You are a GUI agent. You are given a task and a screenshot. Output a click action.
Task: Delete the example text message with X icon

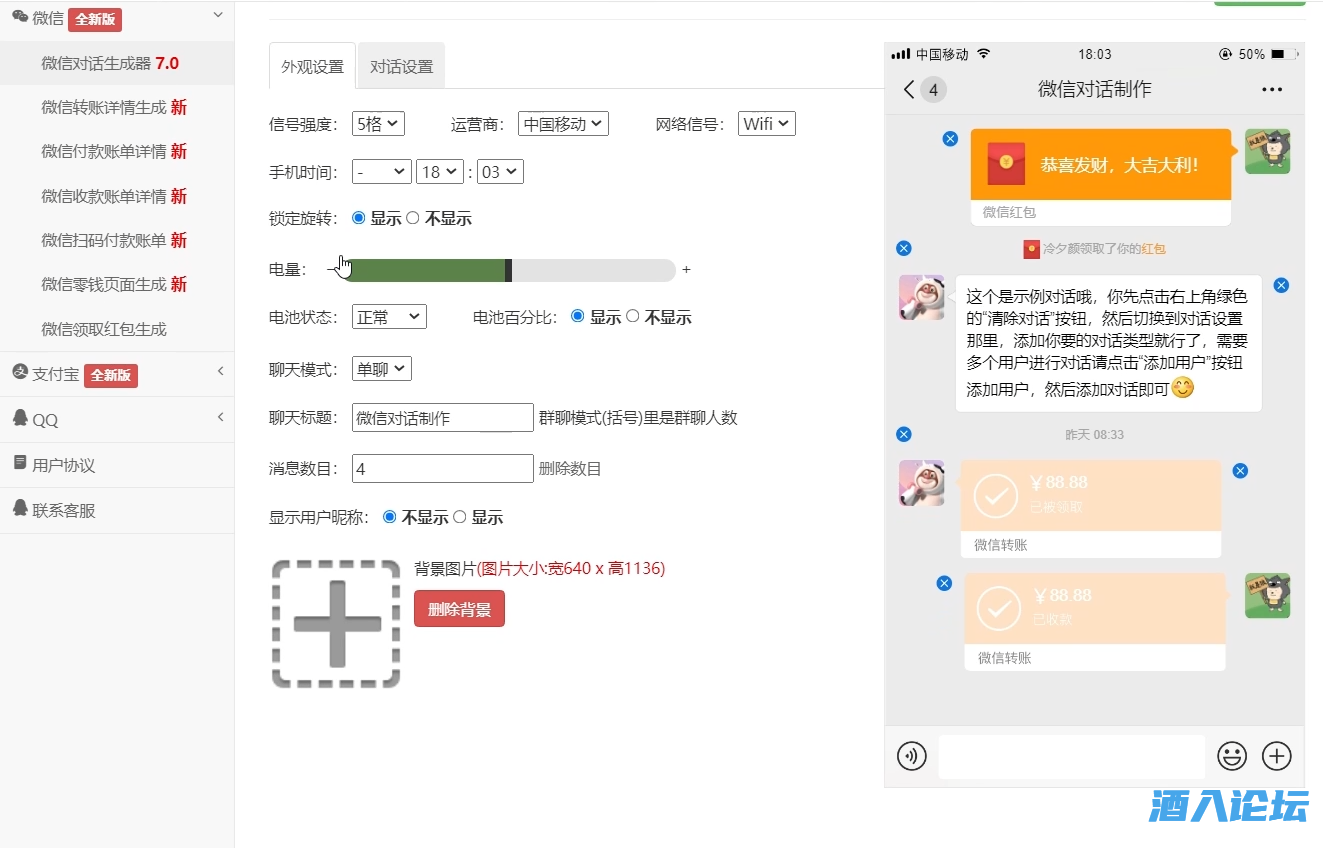pyautogui.click(x=1281, y=286)
